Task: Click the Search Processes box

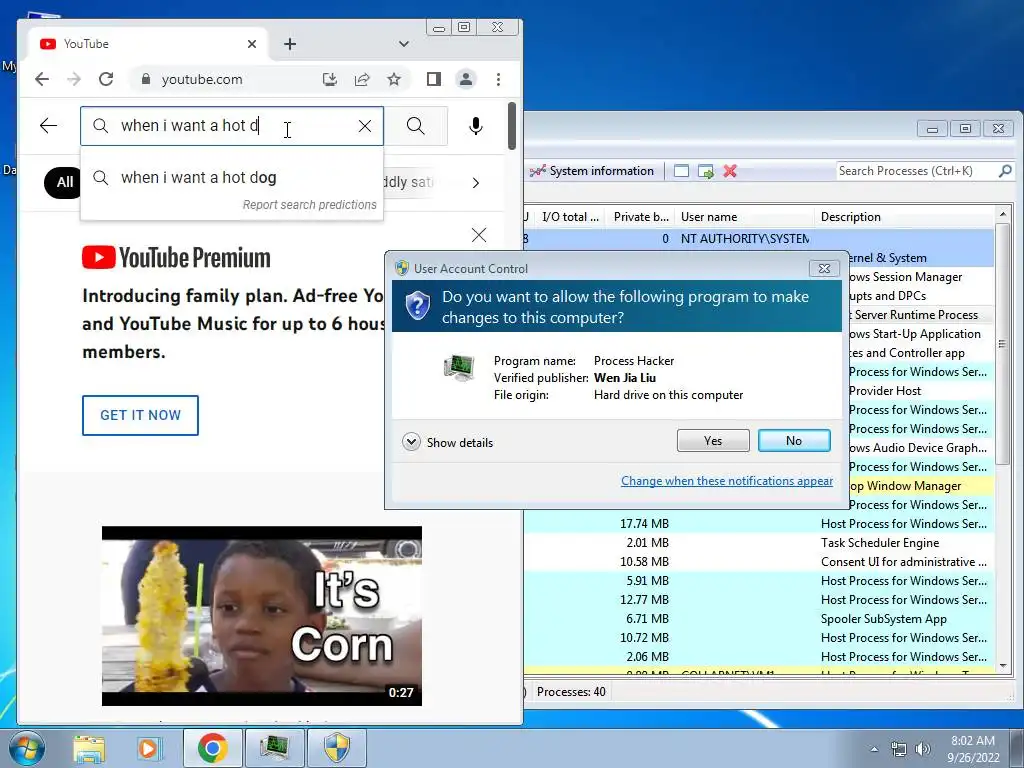Action: click(x=916, y=171)
